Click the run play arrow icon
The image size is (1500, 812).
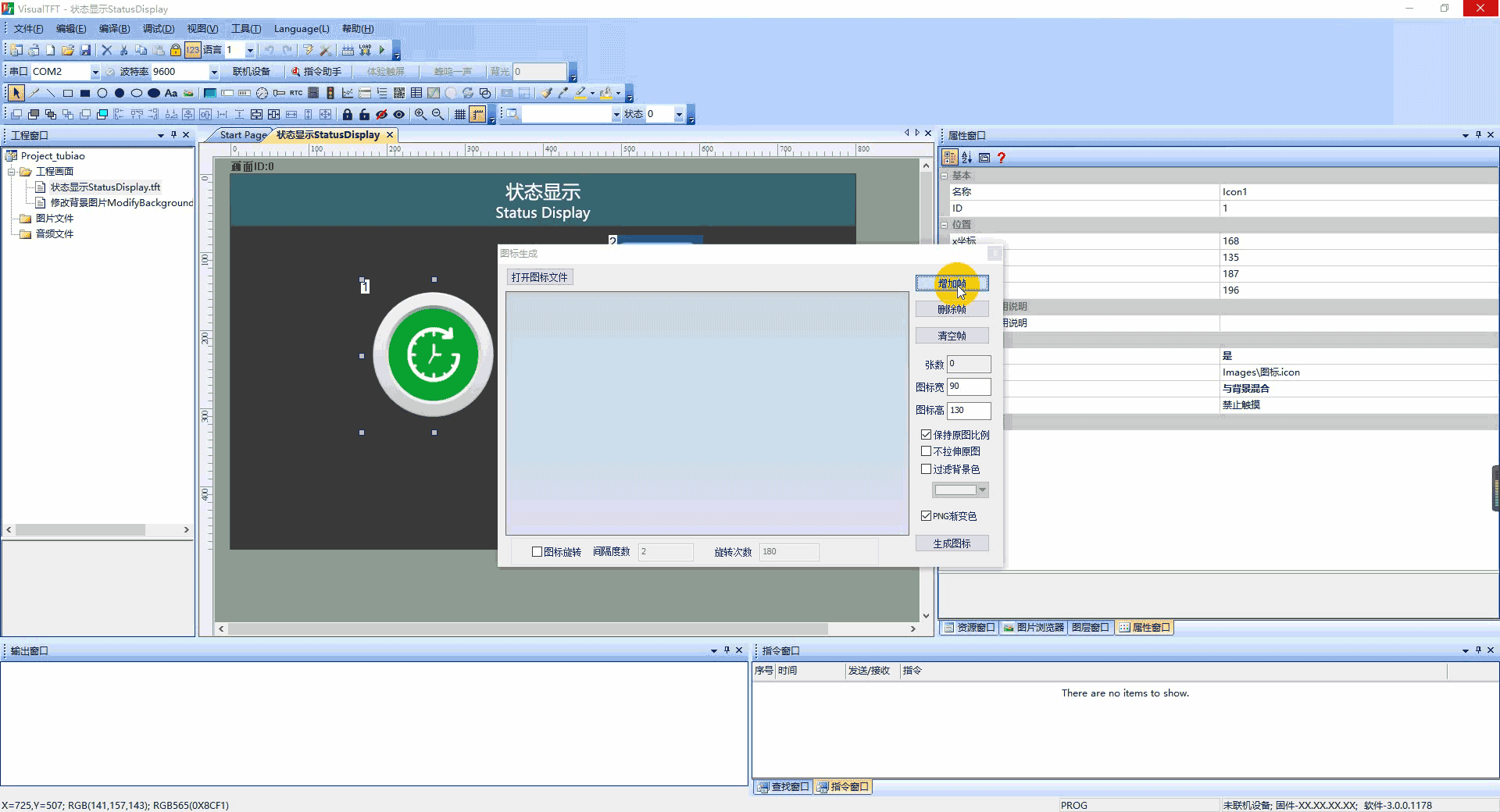tap(382, 50)
